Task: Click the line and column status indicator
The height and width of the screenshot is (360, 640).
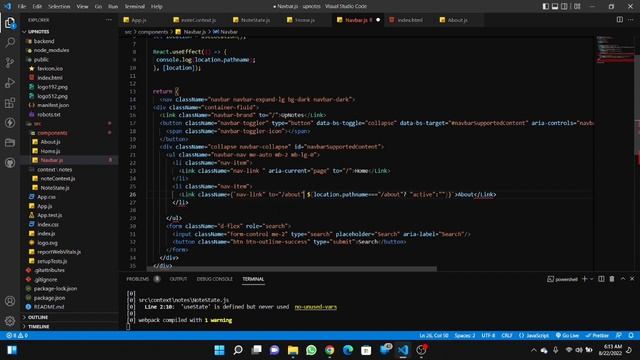Action: (x=433, y=336)
